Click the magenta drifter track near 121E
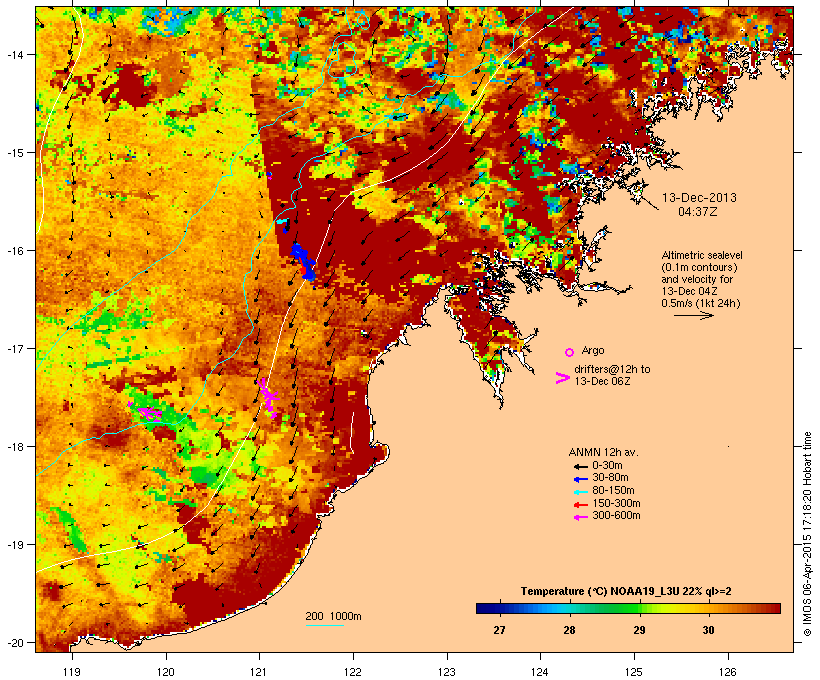Image resolution: width=820 pixels, height=680 pixels. coord(268,398)
